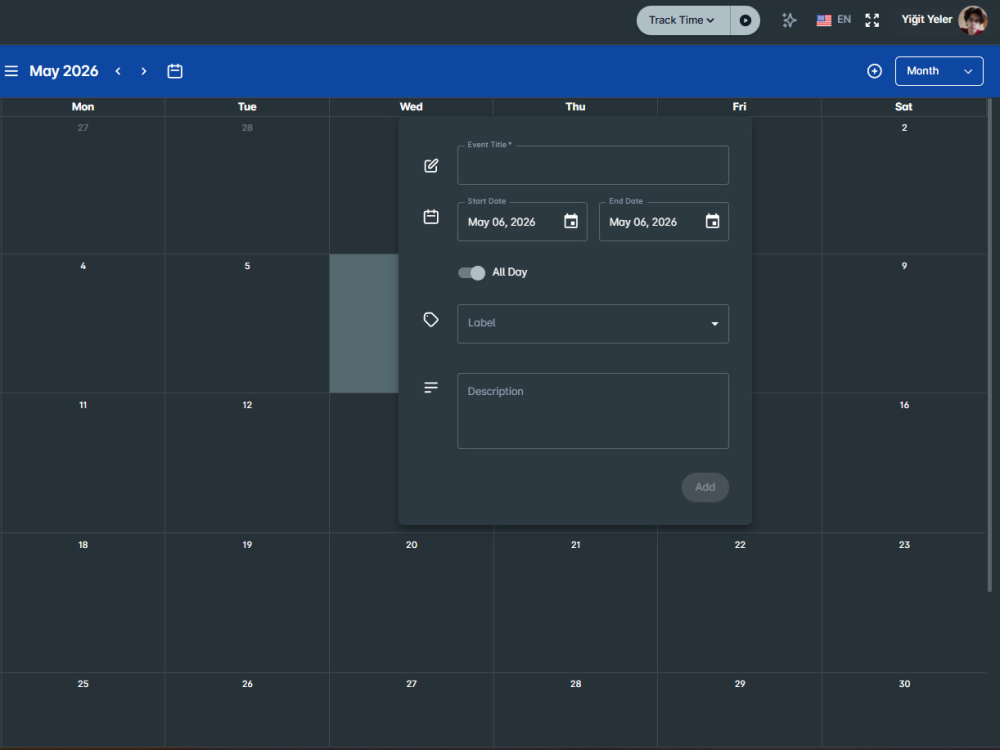
Task: Select day 28 in the bottom row
Action: pos(576,684)
